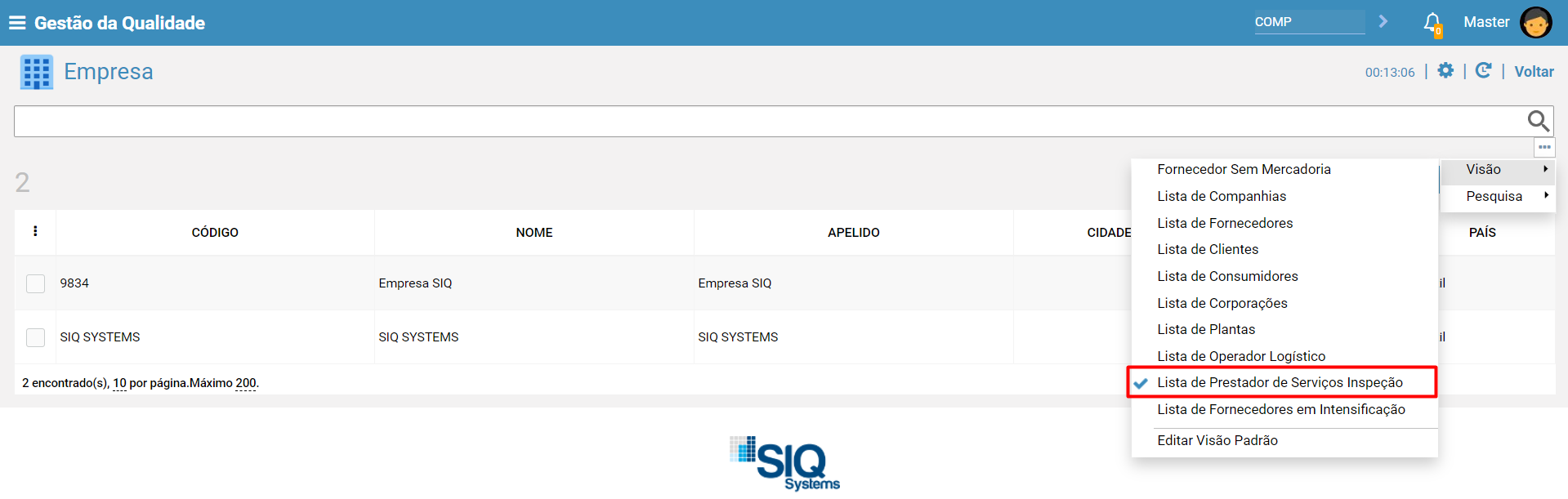1568x499 pixels.
Task: Sort by CÓDIGO column header
Action: 215,233
